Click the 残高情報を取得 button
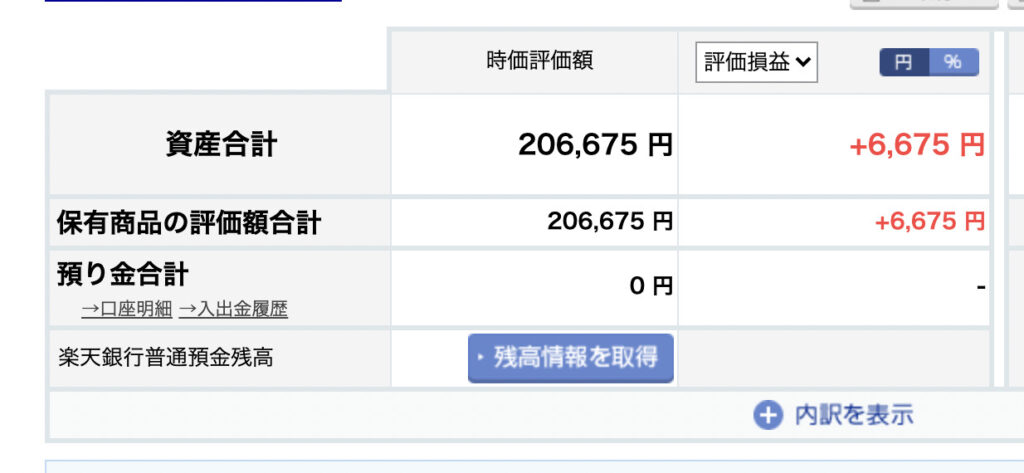This screenshot has height=473, width=1024. [x=571, y=358]
